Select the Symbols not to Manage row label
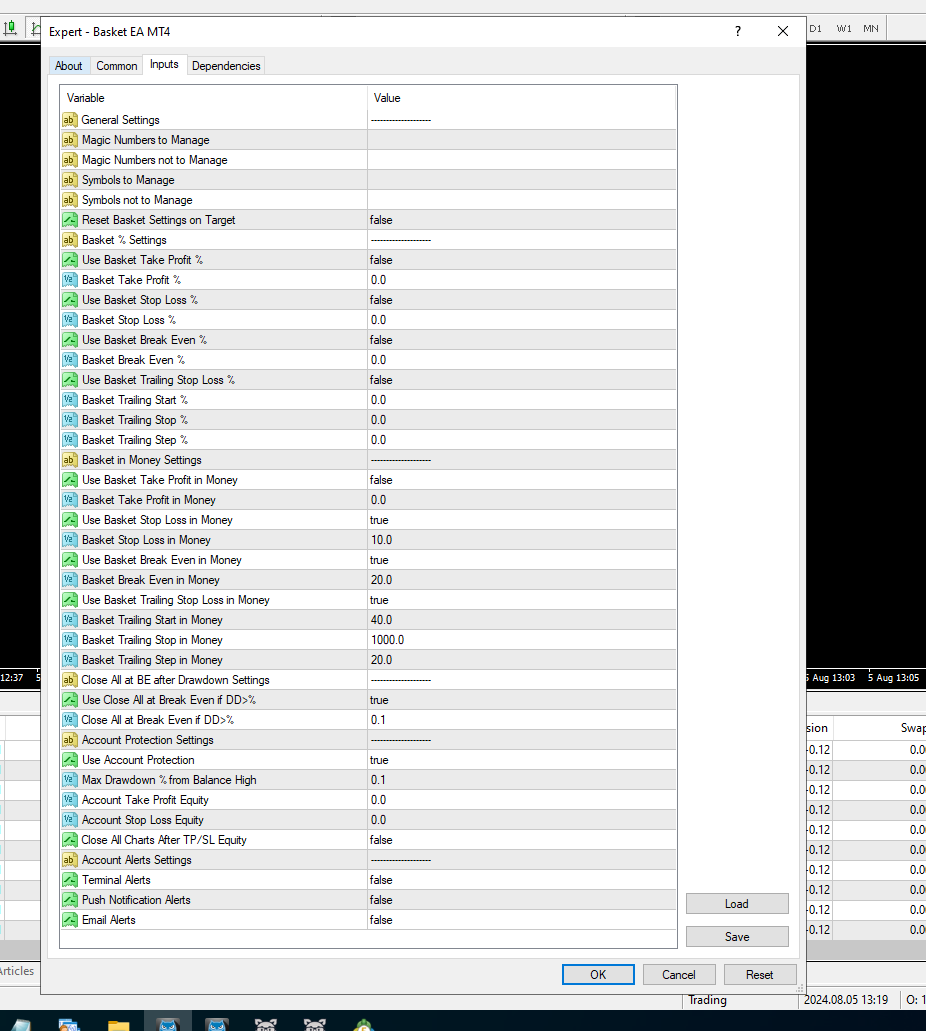This screenshot has width=926, height=1031. pyautogui.click(x=137, y=200)
